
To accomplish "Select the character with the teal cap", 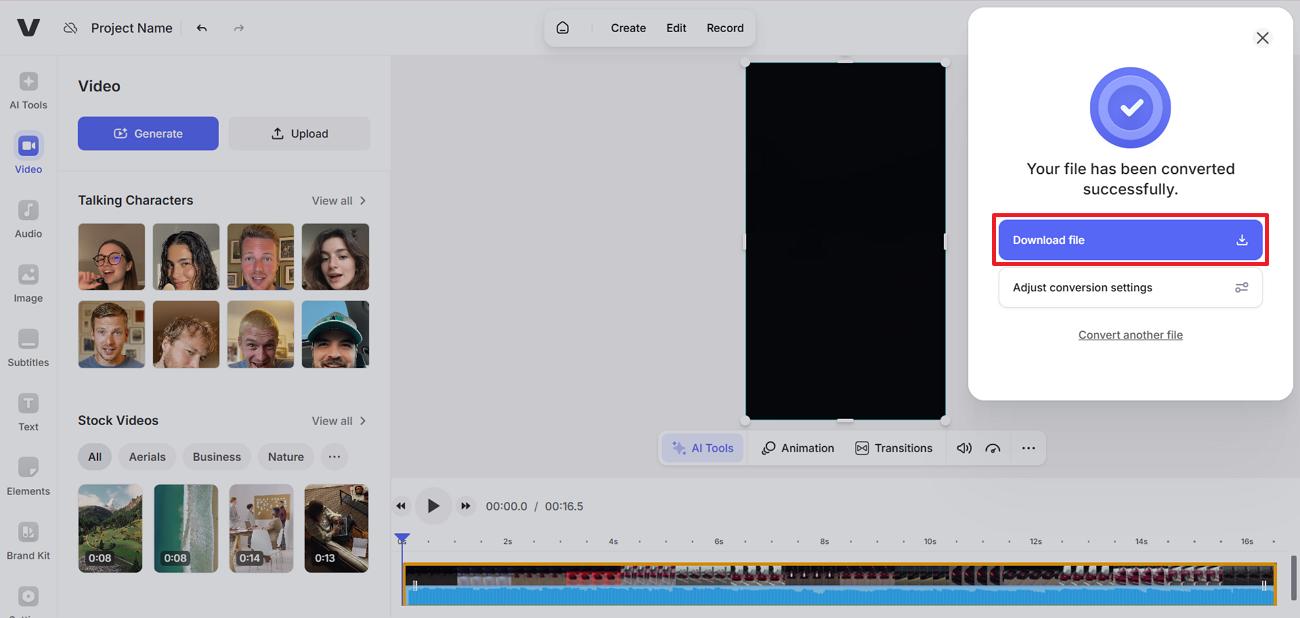I will (x=335, y=334).
